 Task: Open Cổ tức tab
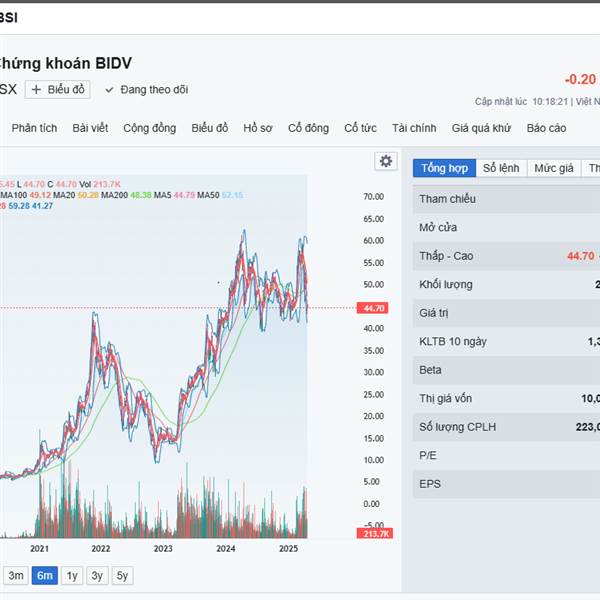click(360, 128)
